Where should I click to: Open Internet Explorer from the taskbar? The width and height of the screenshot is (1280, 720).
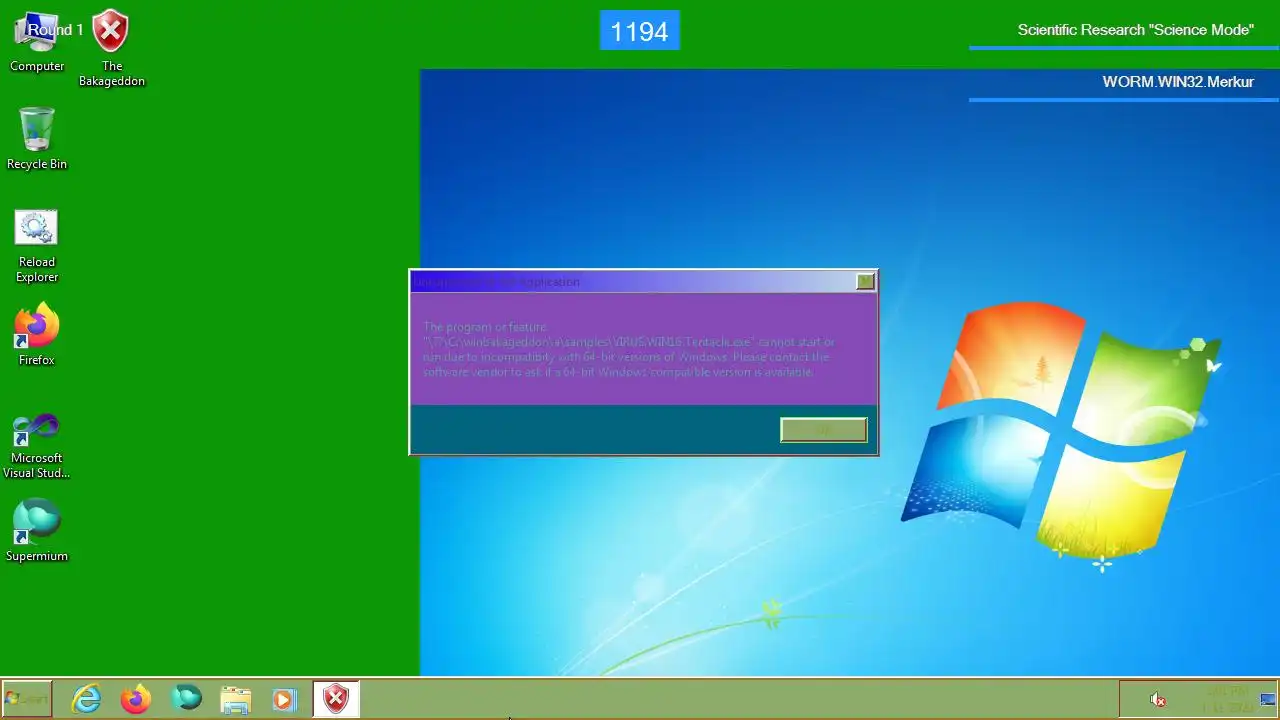tap(87, 699)
